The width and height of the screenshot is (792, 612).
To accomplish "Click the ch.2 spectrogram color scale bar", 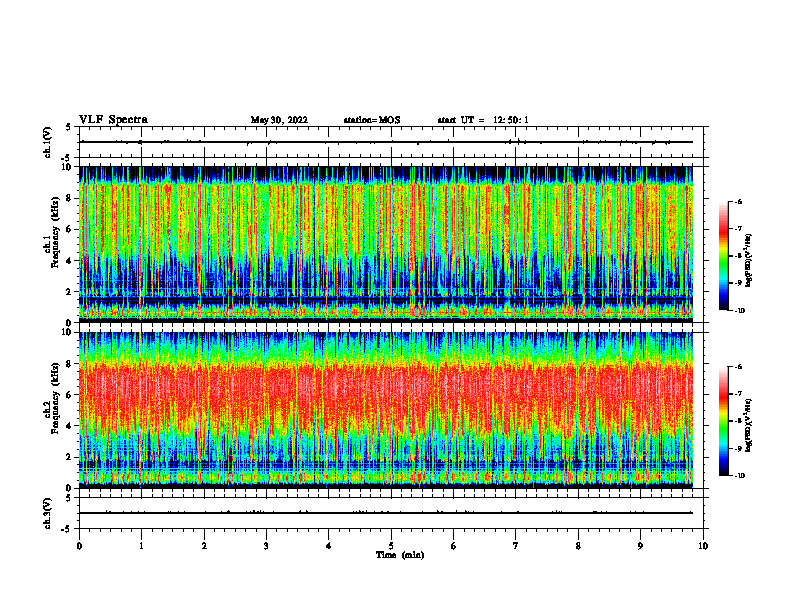I will (x=723, y=421).
